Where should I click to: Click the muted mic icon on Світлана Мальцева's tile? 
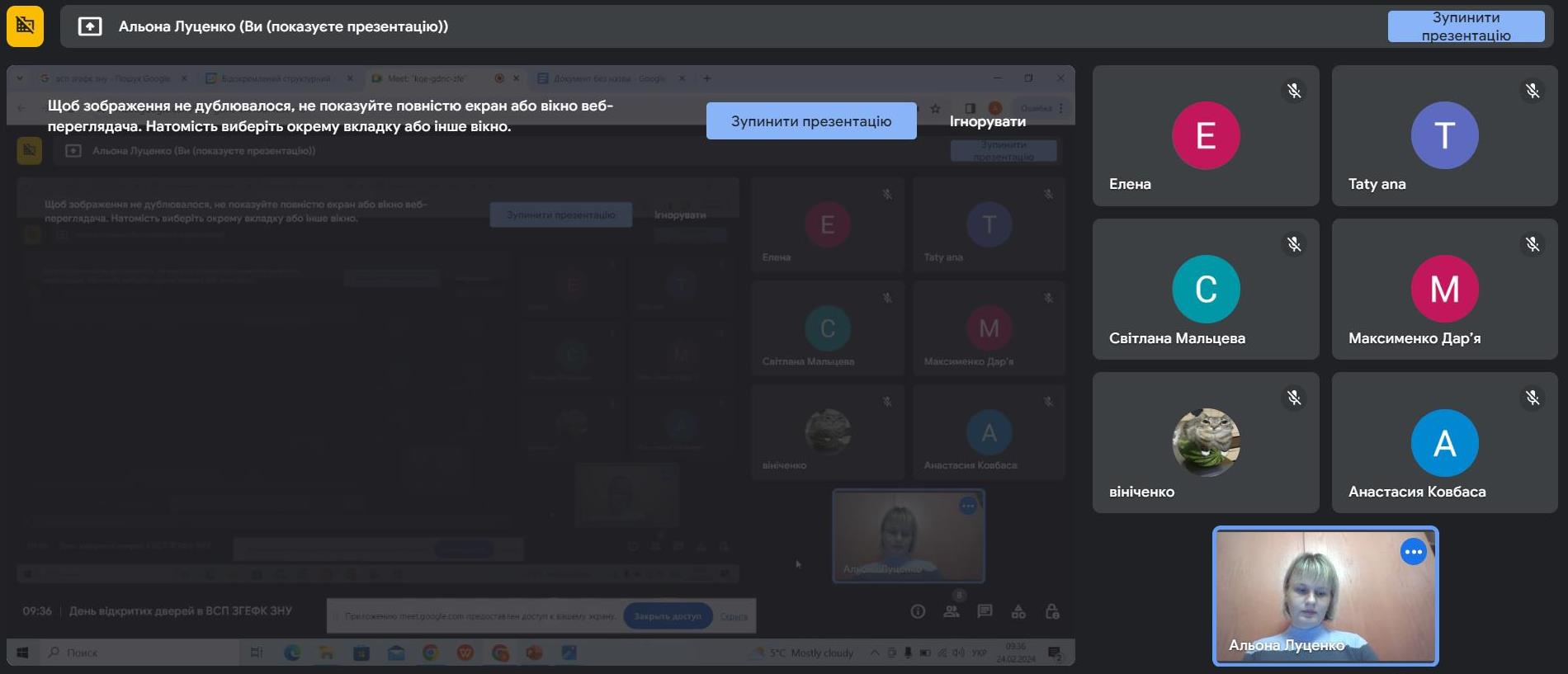coord(1294,244)
